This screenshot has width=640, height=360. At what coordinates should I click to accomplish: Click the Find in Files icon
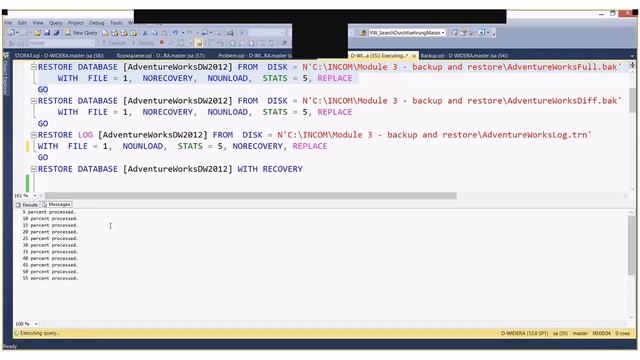(x=362, y=33)
